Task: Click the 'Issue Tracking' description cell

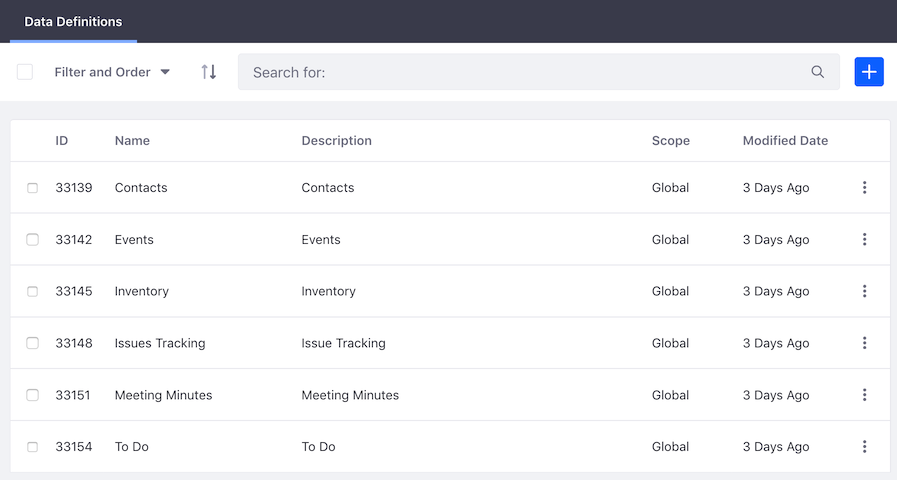Action: 343,343
